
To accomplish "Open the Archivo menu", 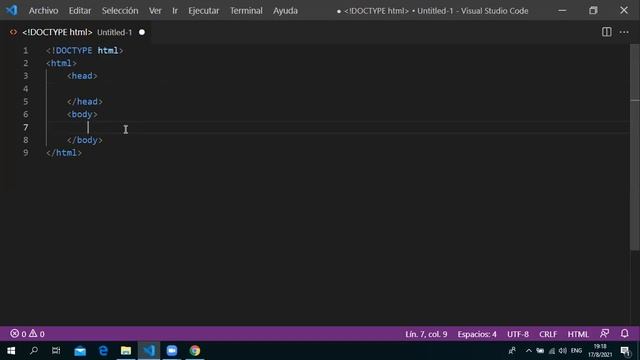I will point(43,11).
